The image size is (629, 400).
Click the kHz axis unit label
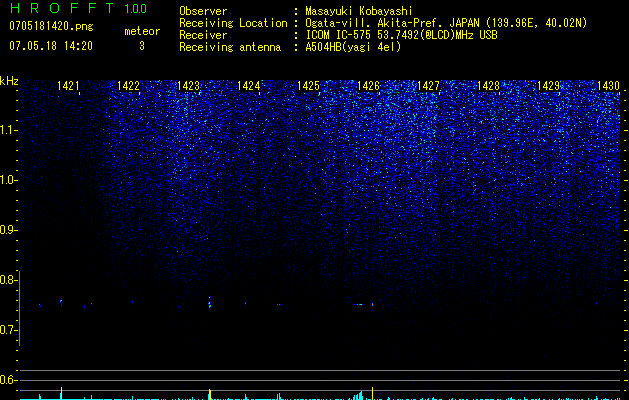[9, 81]
